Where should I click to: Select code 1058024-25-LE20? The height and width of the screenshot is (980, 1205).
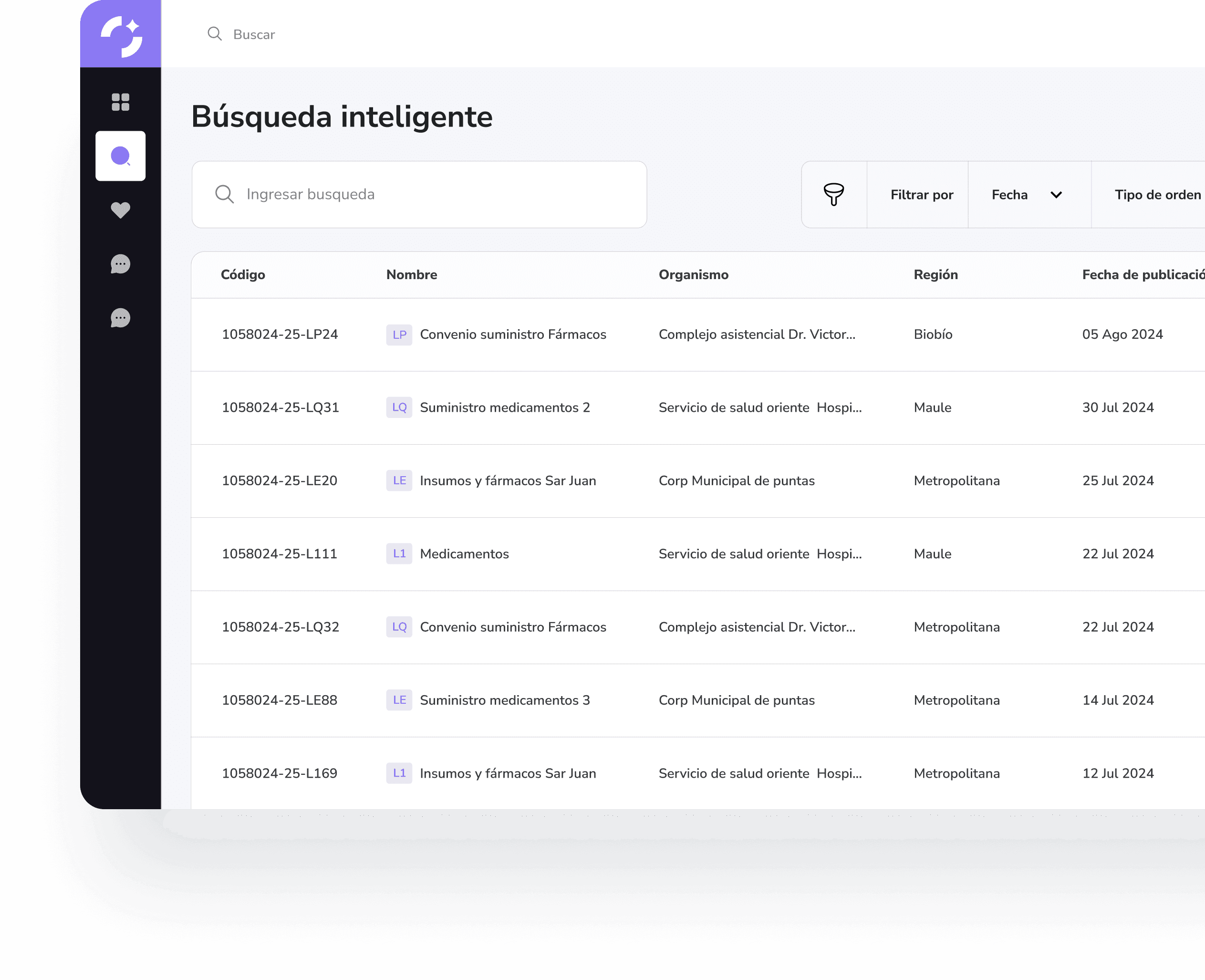click(280, 481)
